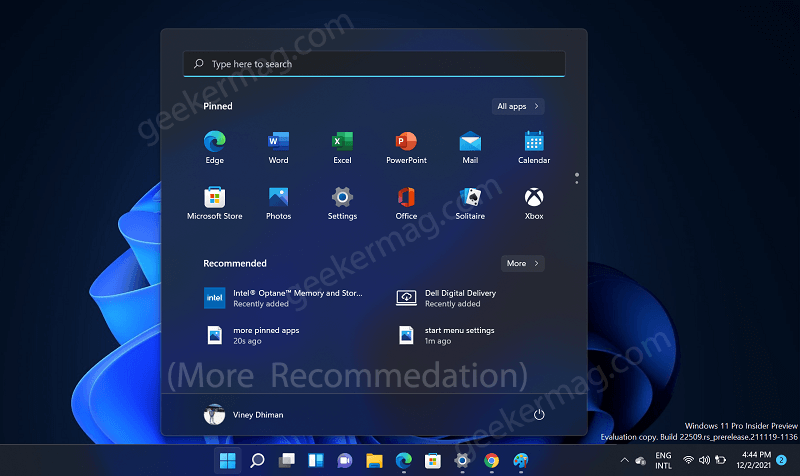Viewport: 800px width, 476px height.
Task: Open the Excel pinned app
Action: [342, 147]
